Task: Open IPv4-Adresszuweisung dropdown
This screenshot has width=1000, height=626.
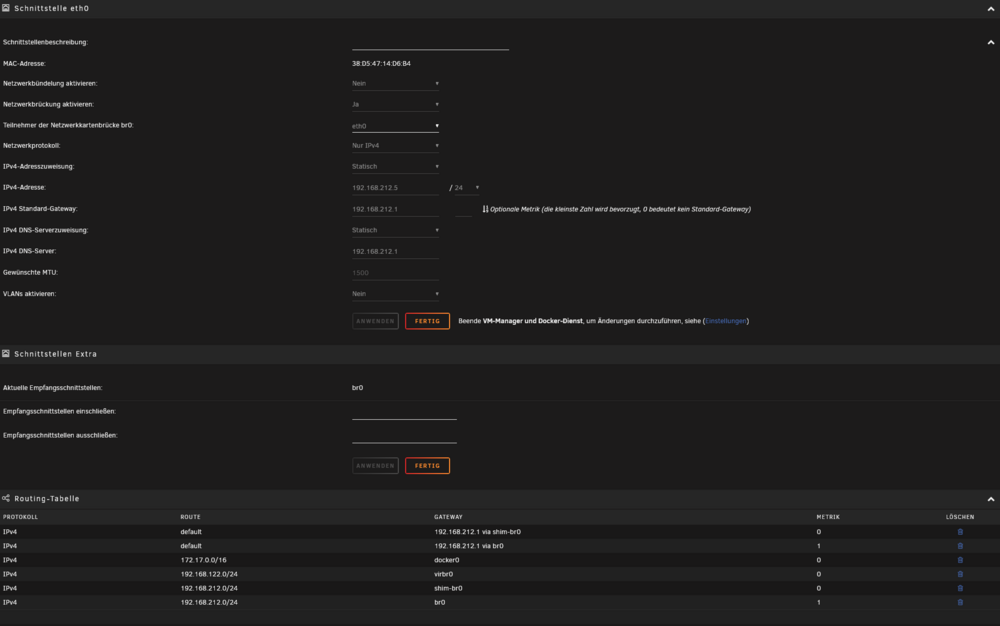Action: pyautogui.click(x=395, y=166)
